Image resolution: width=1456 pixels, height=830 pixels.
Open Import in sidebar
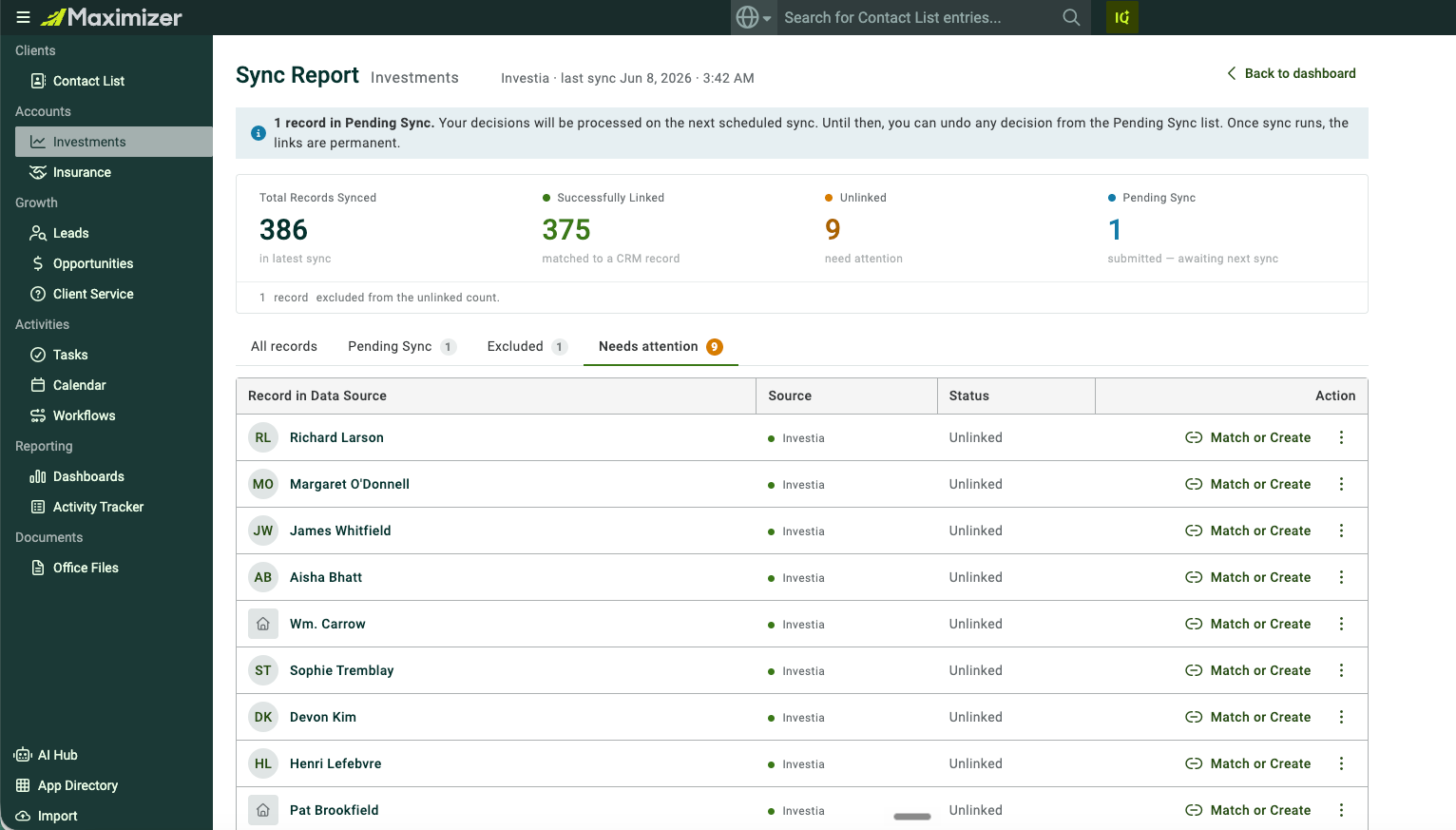pyautogui.click(x=47, y=816)
